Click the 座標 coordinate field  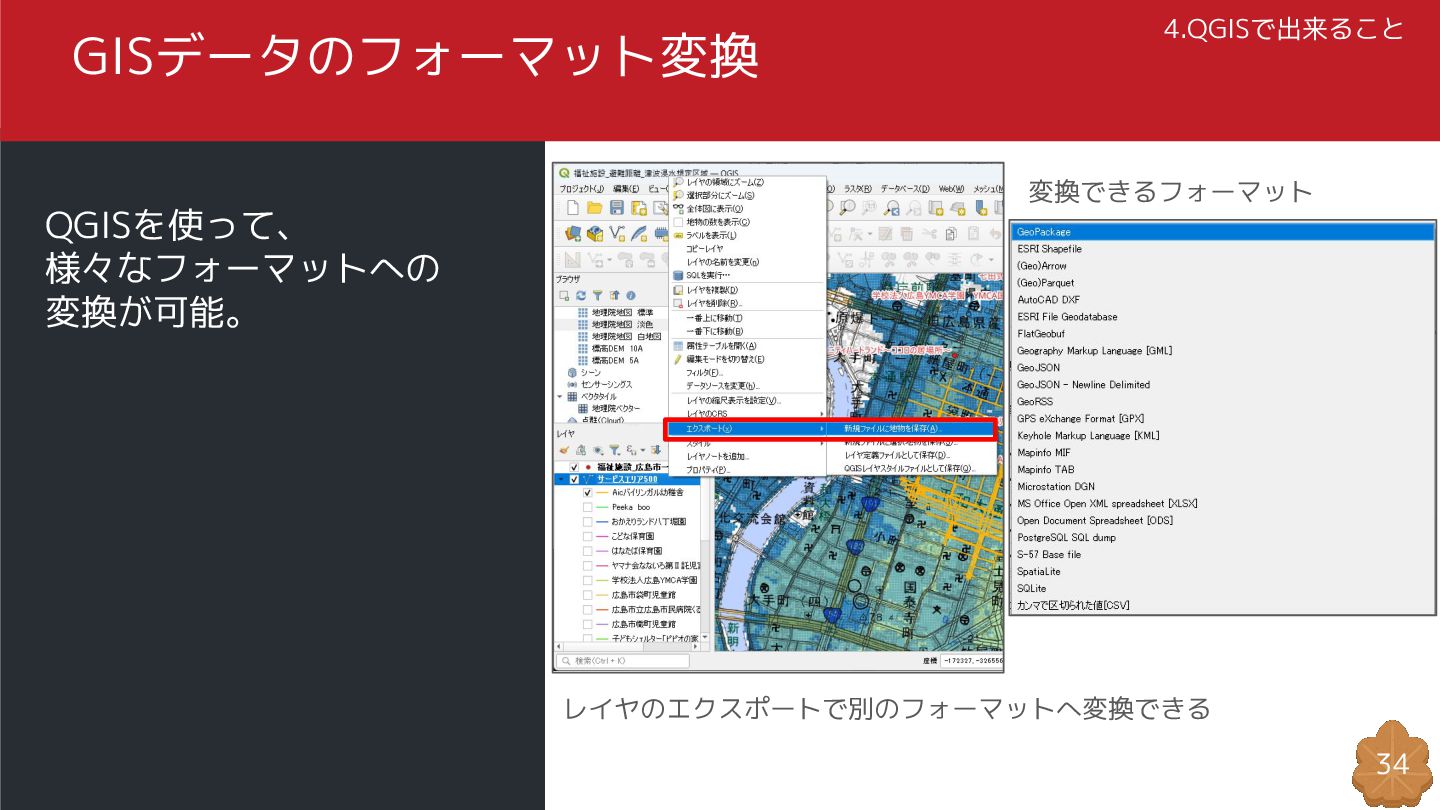coord(972,661)
